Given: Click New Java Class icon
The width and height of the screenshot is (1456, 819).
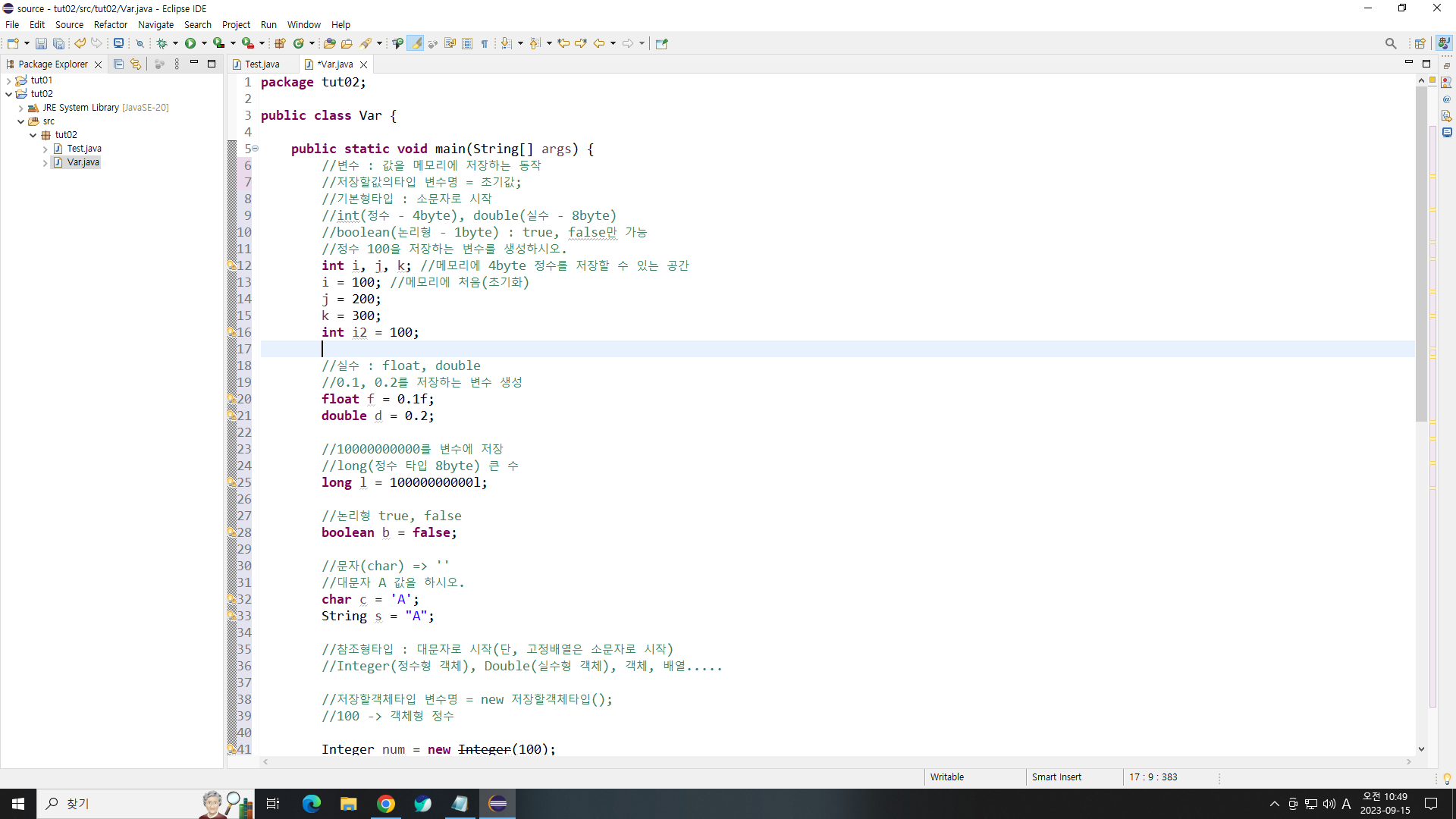Looking at the screenshot, I should coord(299,43).
